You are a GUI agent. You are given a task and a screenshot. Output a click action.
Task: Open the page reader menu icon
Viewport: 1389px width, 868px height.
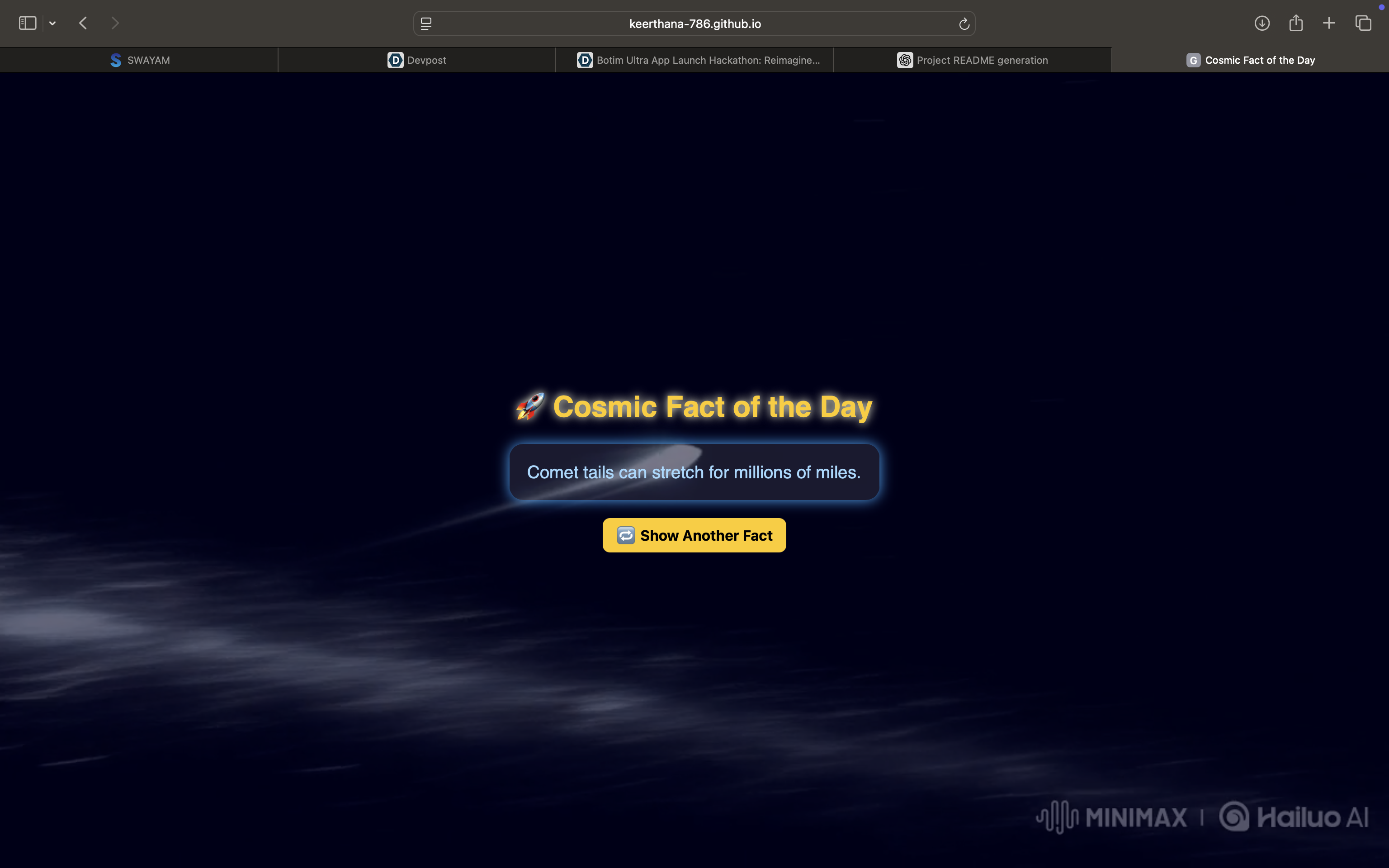(426, 24)
